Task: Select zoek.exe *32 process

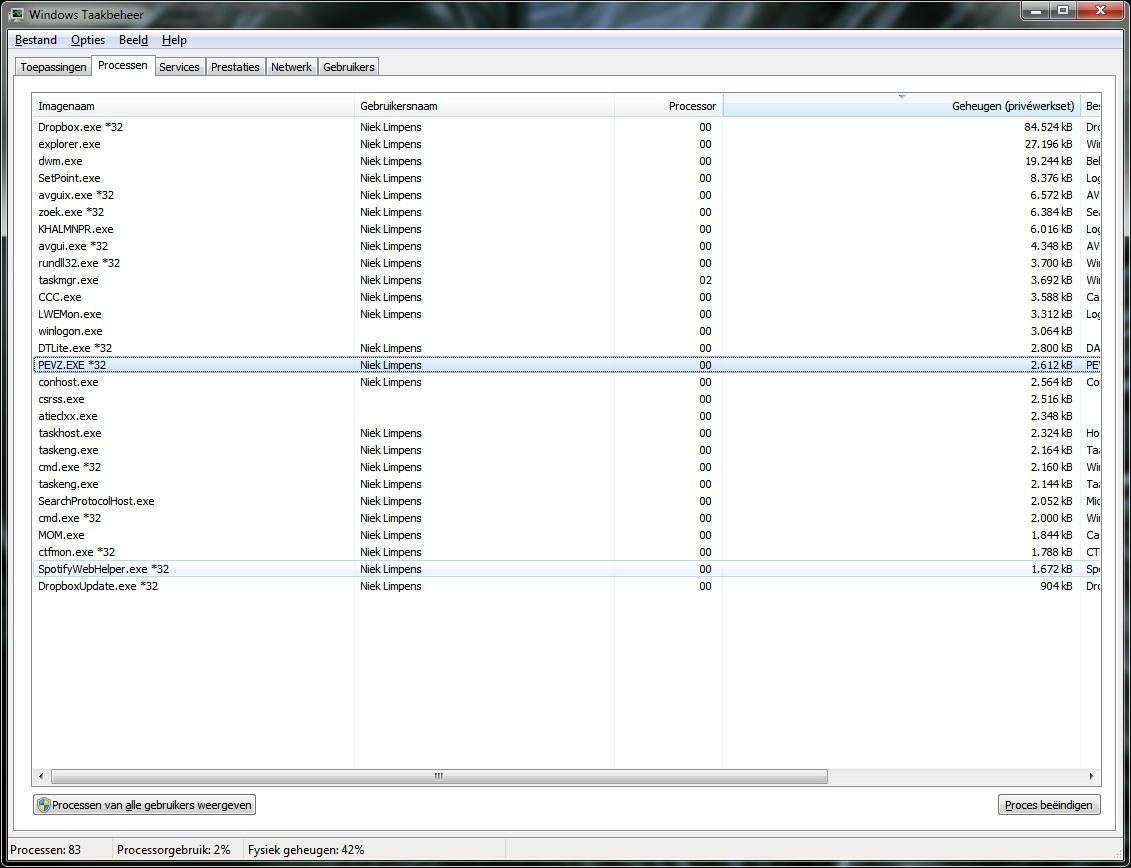Action: coord(567,212)
